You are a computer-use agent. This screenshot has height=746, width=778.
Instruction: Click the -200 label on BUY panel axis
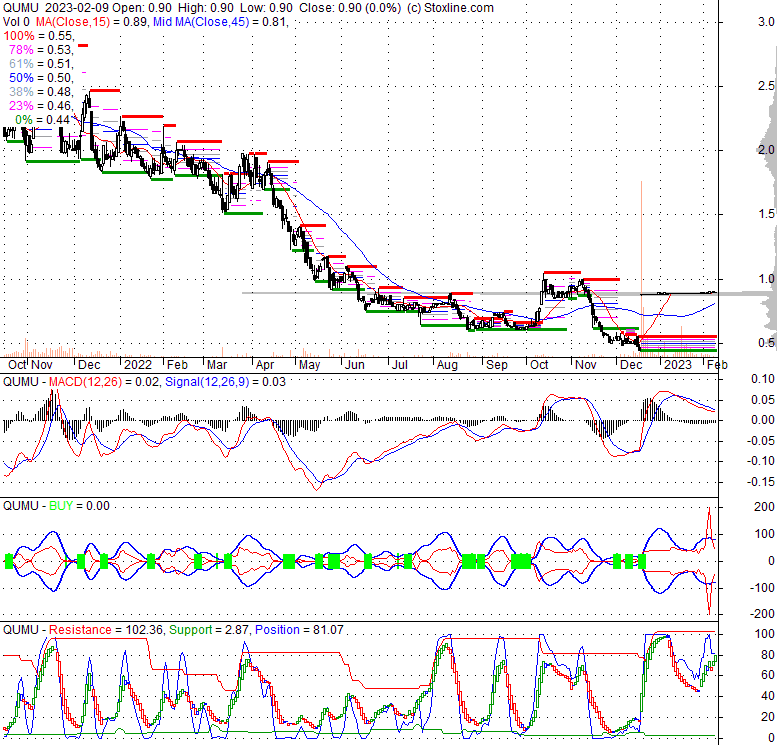coord(763,614)
